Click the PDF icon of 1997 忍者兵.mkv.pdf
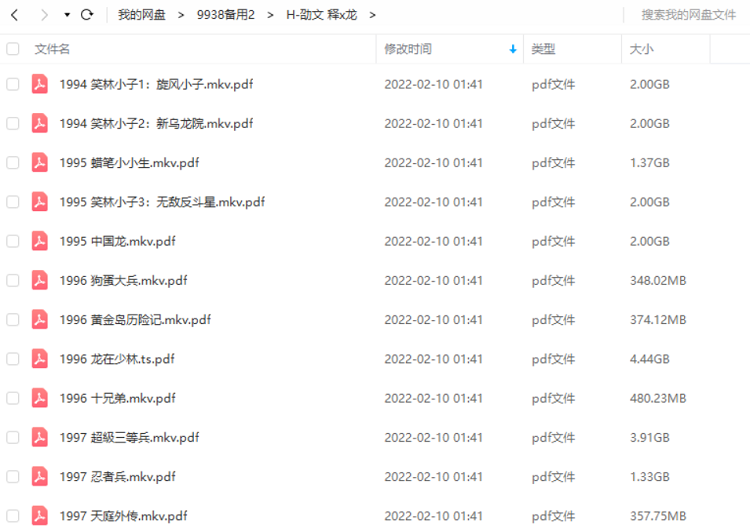 point(40,476)
